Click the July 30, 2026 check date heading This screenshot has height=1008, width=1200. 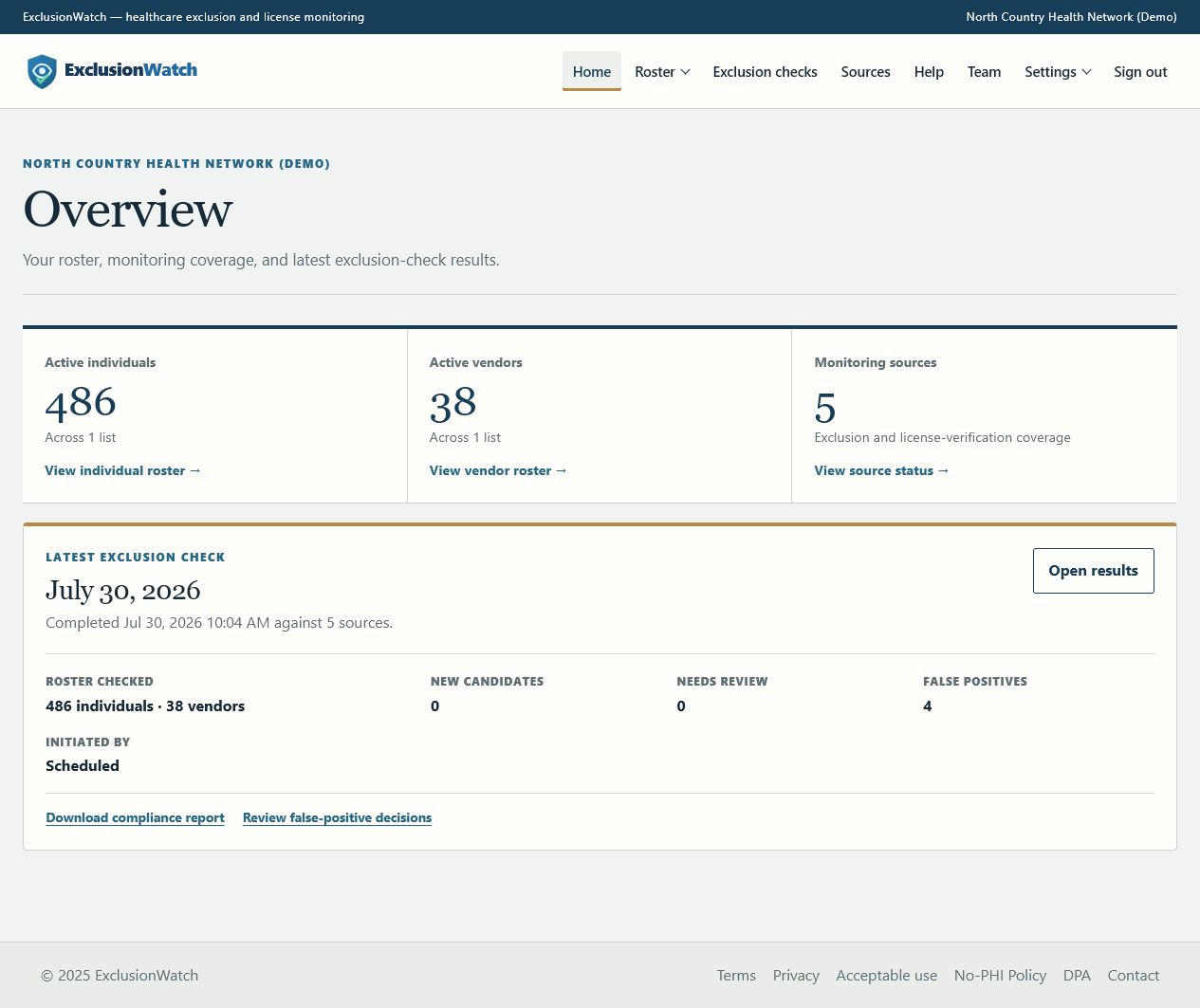pos(123,591)
